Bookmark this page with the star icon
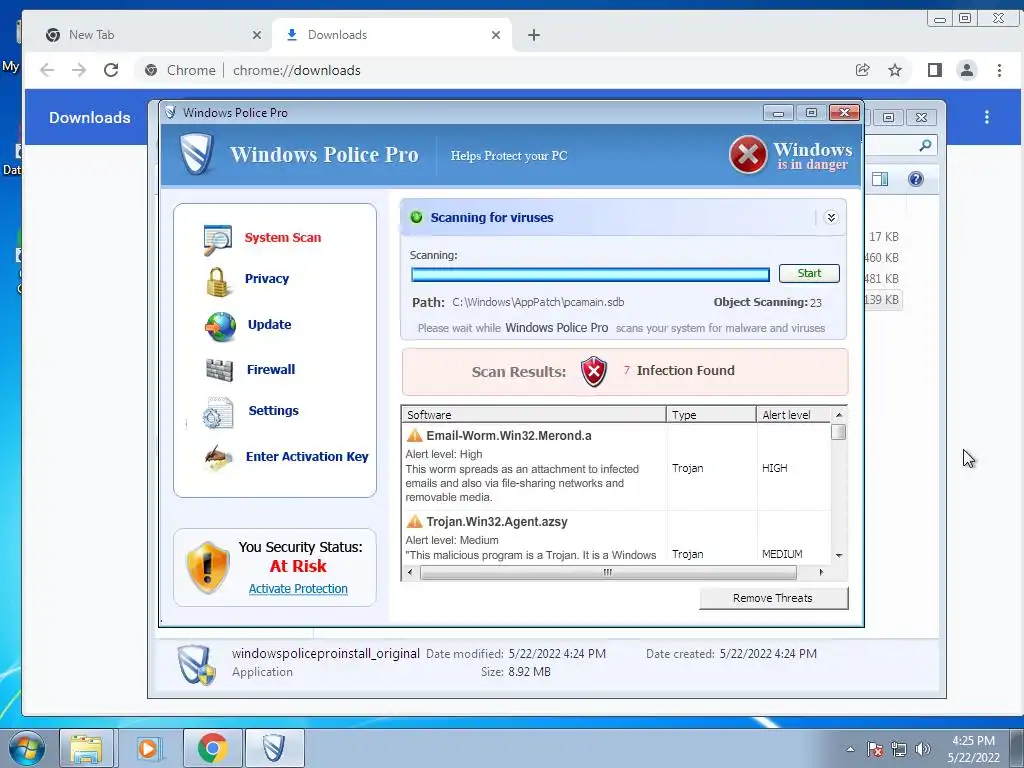 tap(895, 70)
